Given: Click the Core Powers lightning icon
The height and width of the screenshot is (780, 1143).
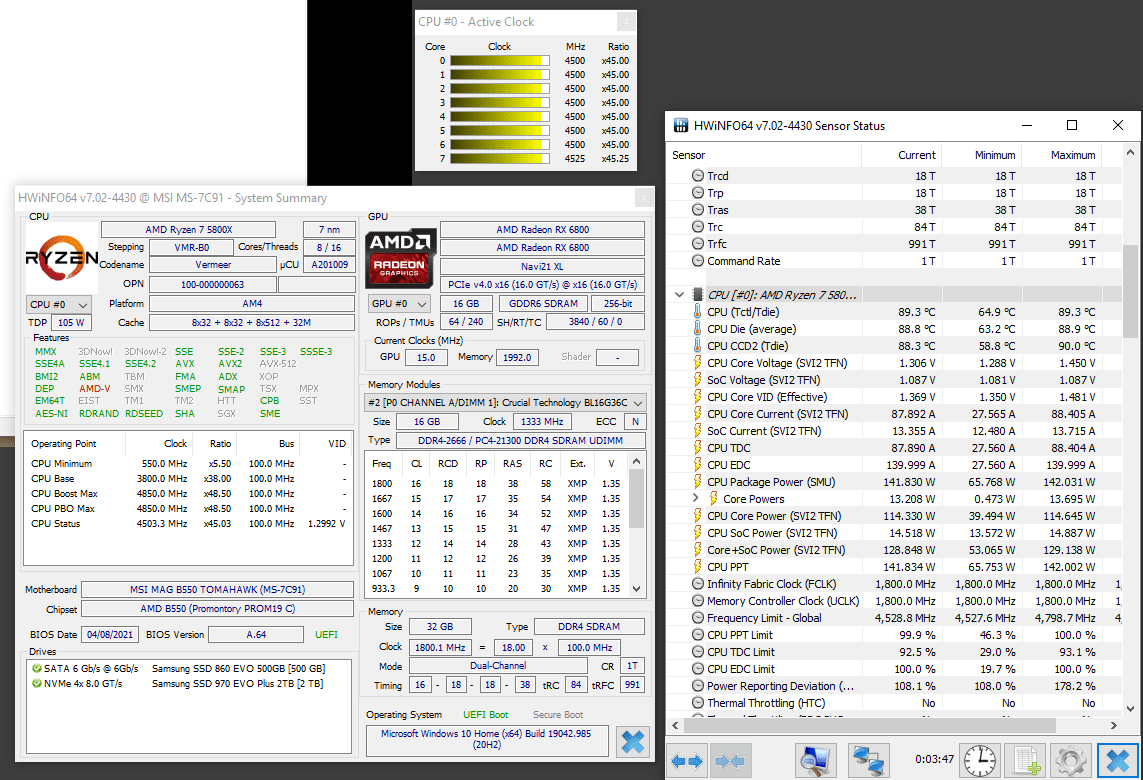Looking at the screenshot, I should pyautogui.click(x=714, y=499).
